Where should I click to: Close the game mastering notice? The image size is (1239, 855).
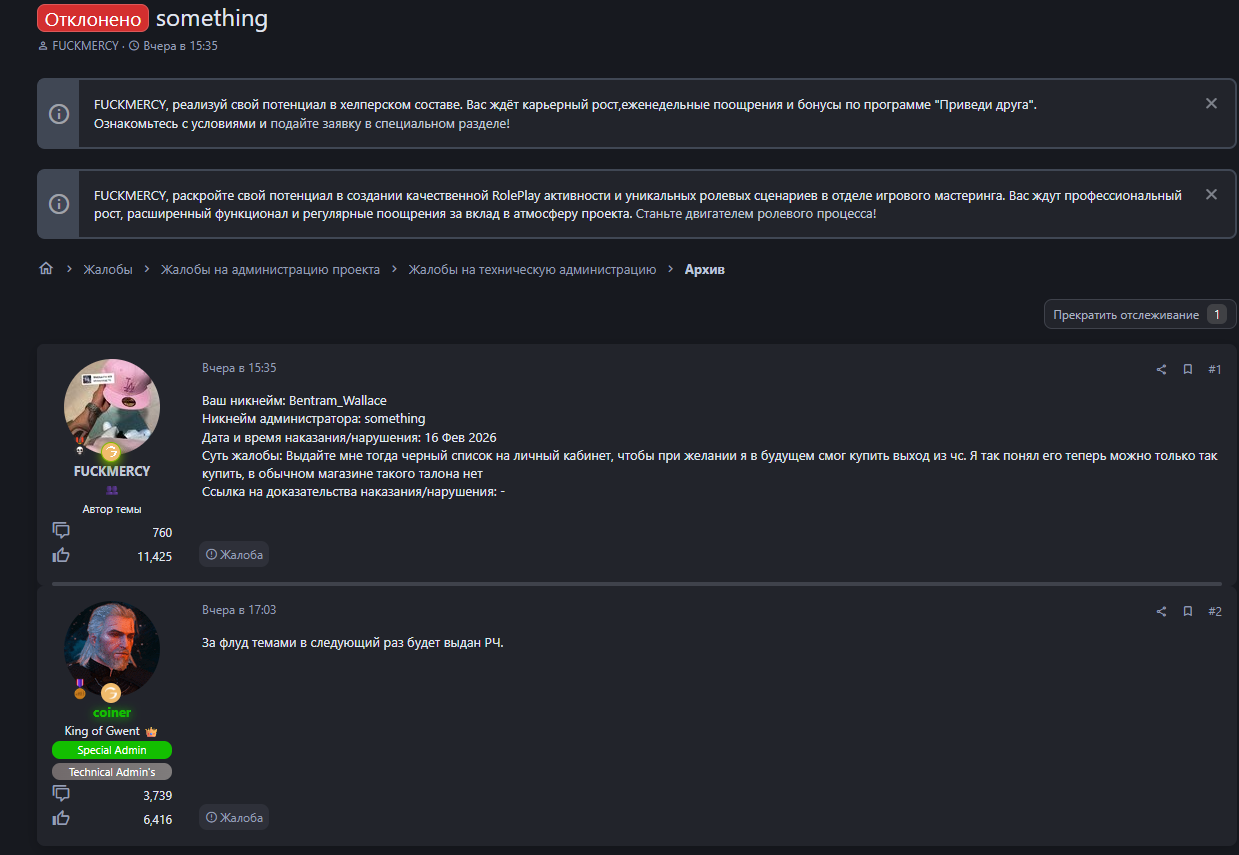point(1211,195)
